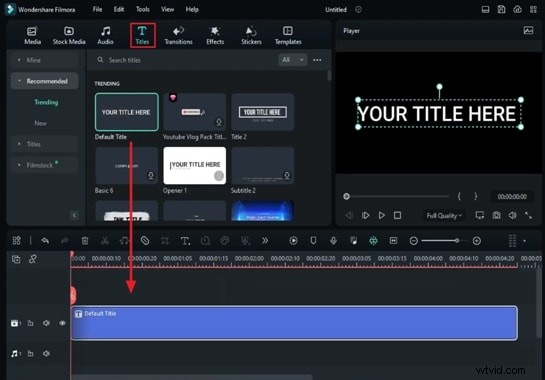Lock video track 1
This screenshot has height=380, width=545.
31,323
